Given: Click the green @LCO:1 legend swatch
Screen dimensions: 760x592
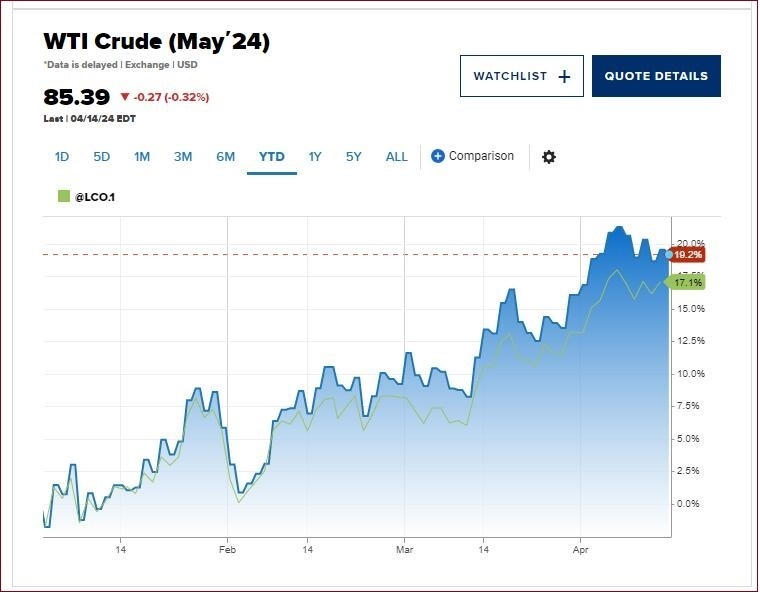Looking at the screenshot, I should click(x=64, y=197).
